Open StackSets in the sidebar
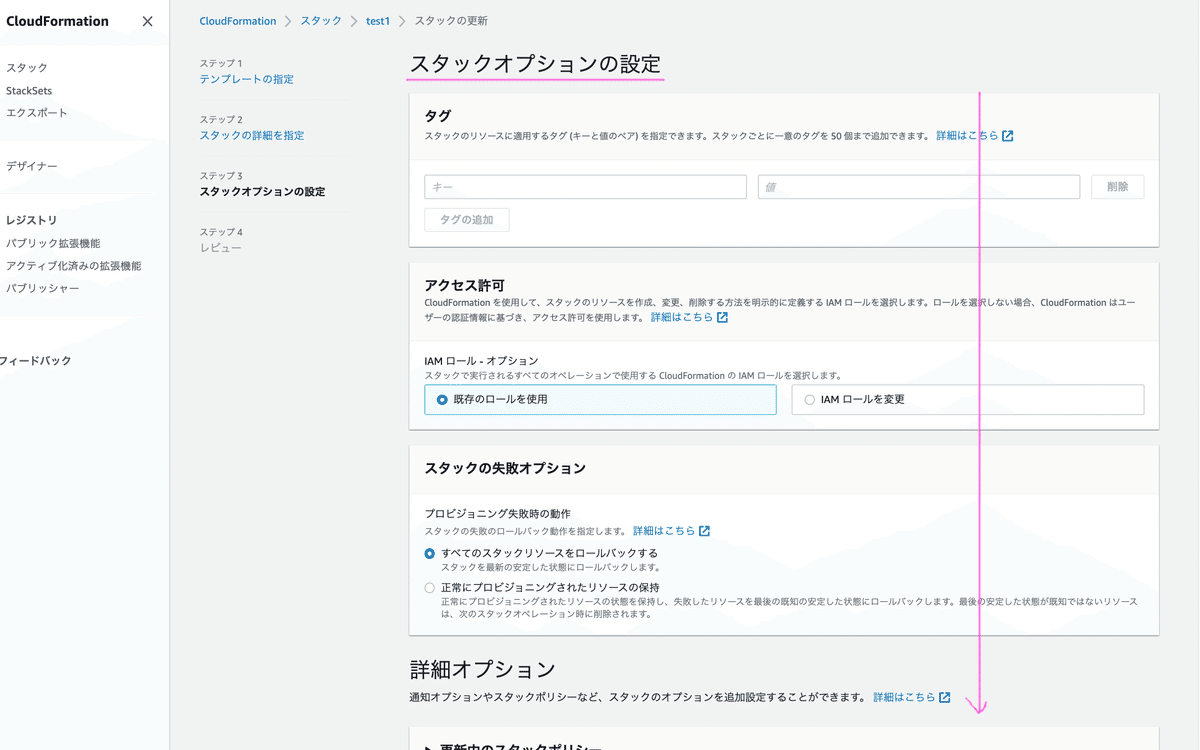Screen dimensions: 1200x750 point(29,90)
